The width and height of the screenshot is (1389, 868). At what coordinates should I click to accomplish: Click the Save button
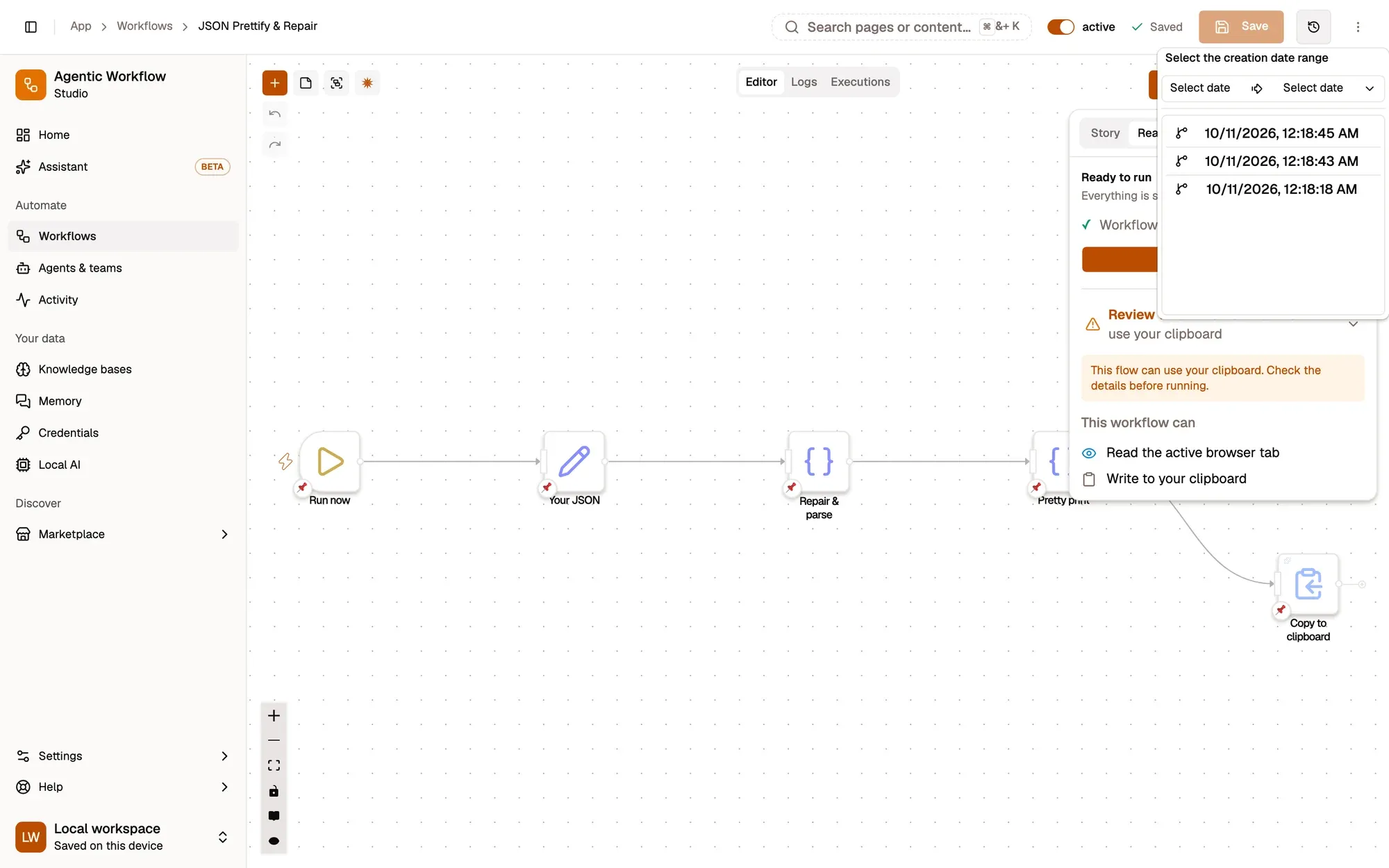pos(1241,26)
